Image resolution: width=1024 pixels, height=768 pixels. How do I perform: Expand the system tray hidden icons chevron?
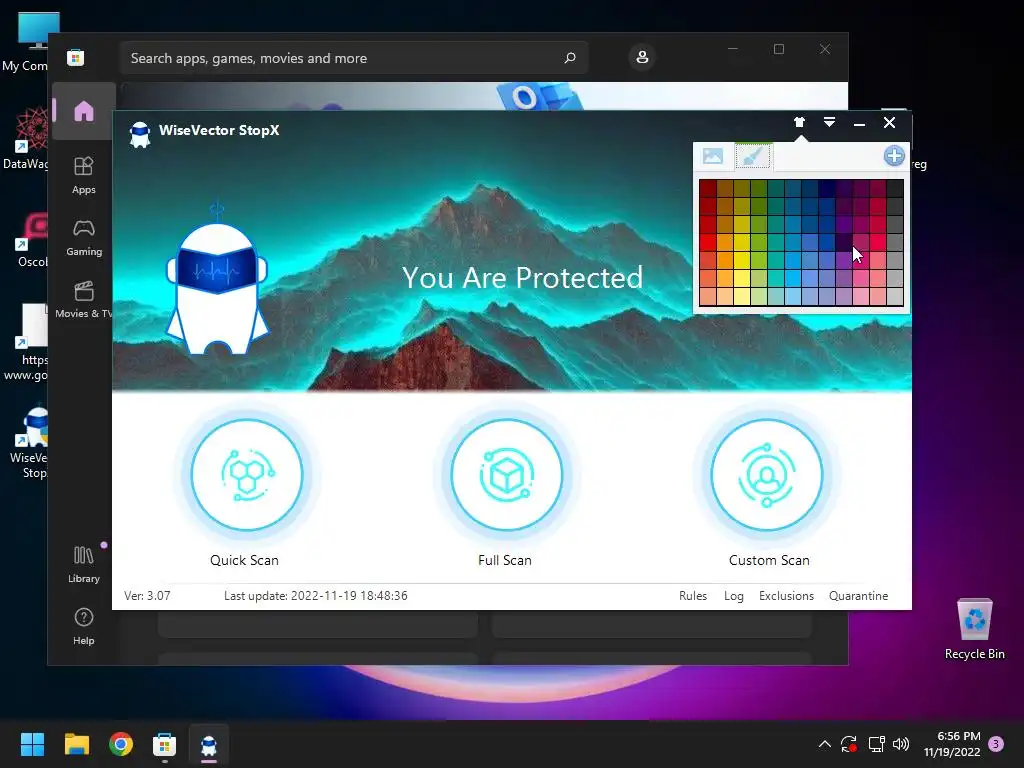click(x=824, y=744)
